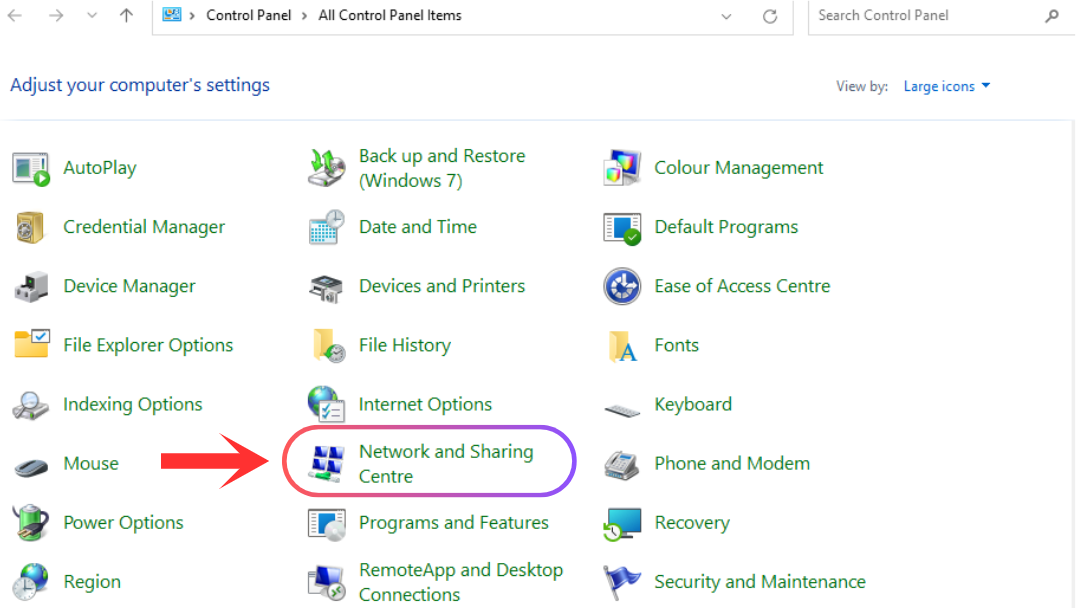Open the Internet Options link
The image size is (1082, 608).
[x=426, y=404]
